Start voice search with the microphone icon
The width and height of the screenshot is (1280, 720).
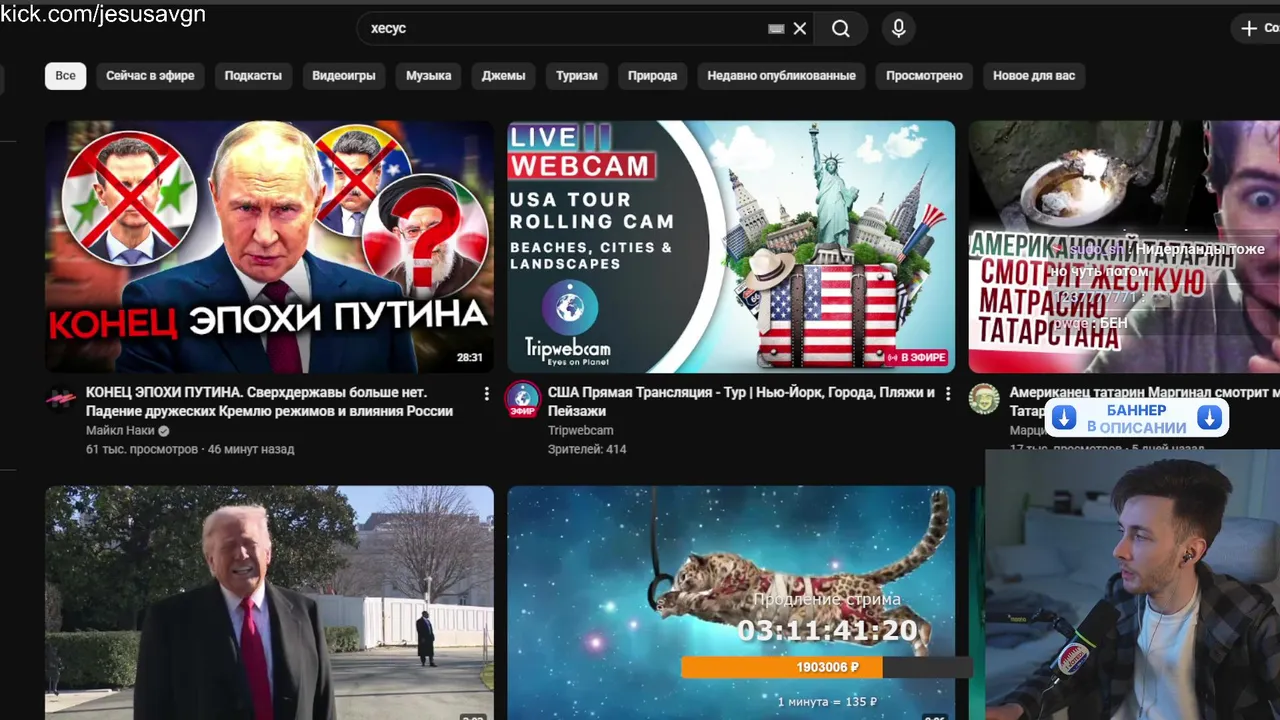(899, 29)
